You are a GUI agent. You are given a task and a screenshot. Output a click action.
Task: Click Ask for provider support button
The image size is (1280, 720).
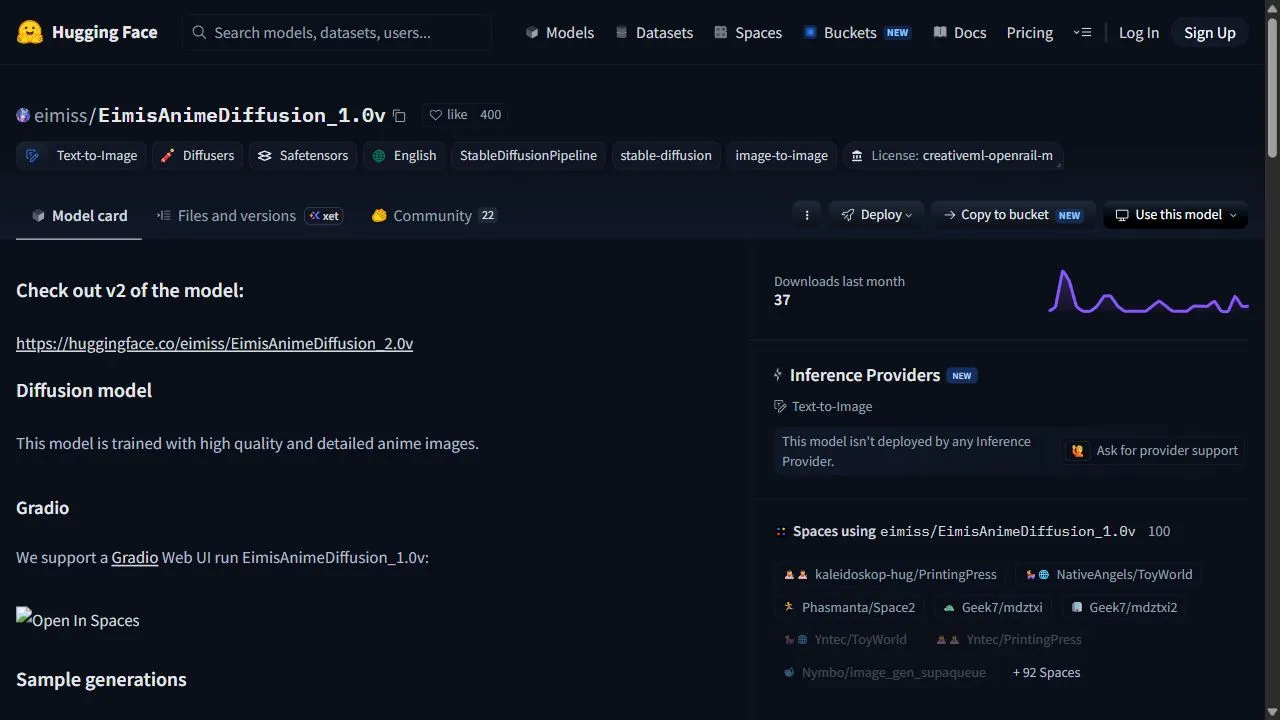pos(1155,451)
